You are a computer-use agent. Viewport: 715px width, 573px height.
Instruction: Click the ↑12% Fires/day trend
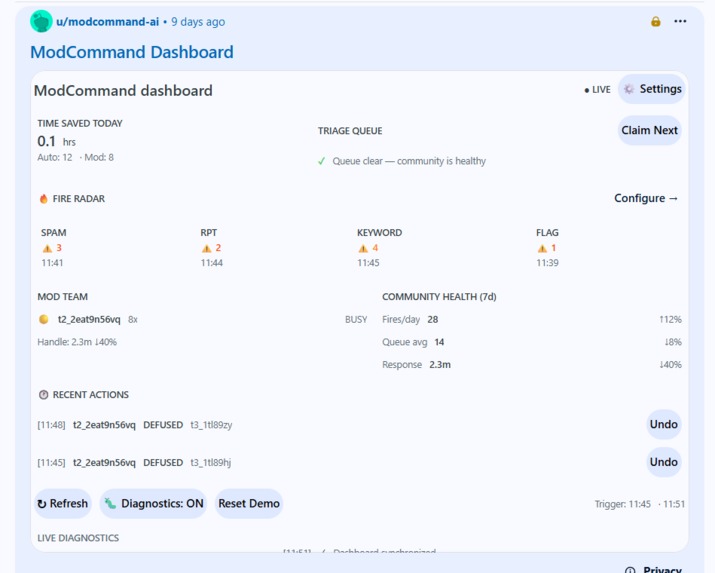click(670, 320)
